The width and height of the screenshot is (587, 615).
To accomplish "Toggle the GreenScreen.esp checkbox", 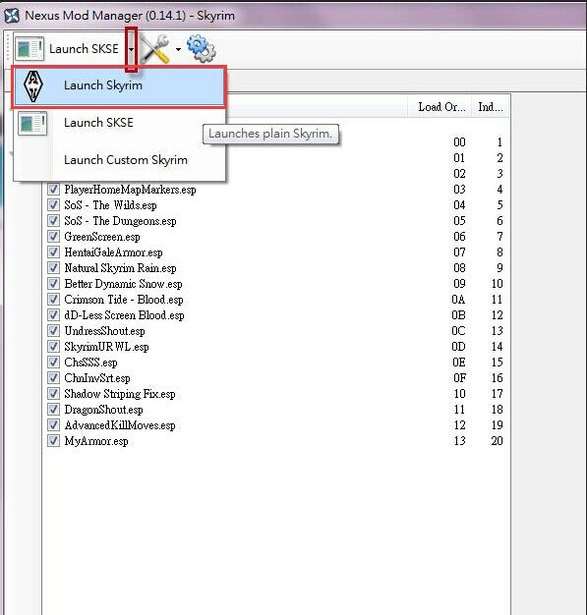I will click(x=53, y=237).
